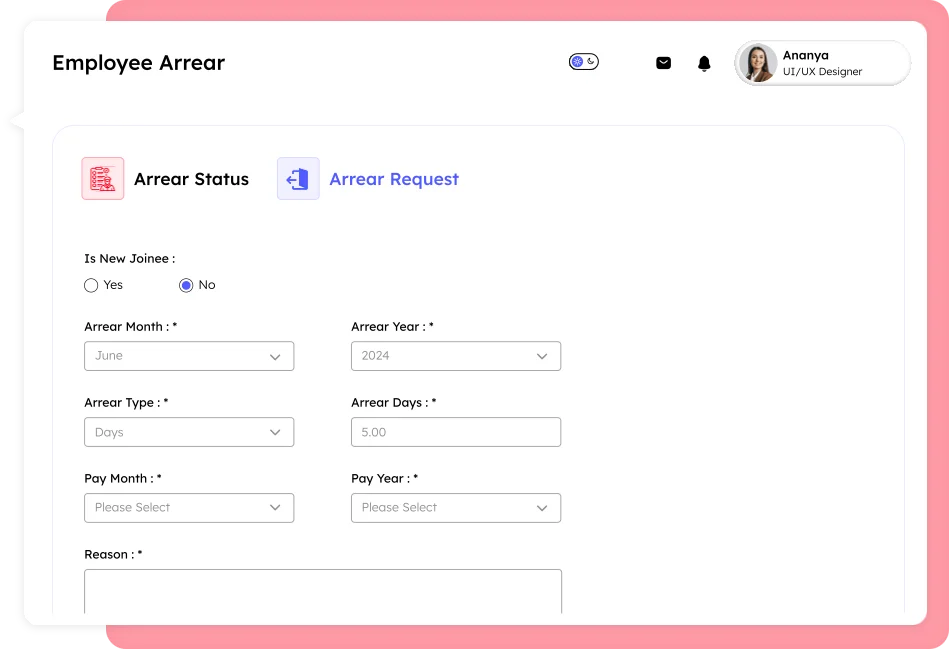Screen dimensions: 949x649
Task: Click the Ananya UI/UX Designer profile button
Action: point(821,62)
